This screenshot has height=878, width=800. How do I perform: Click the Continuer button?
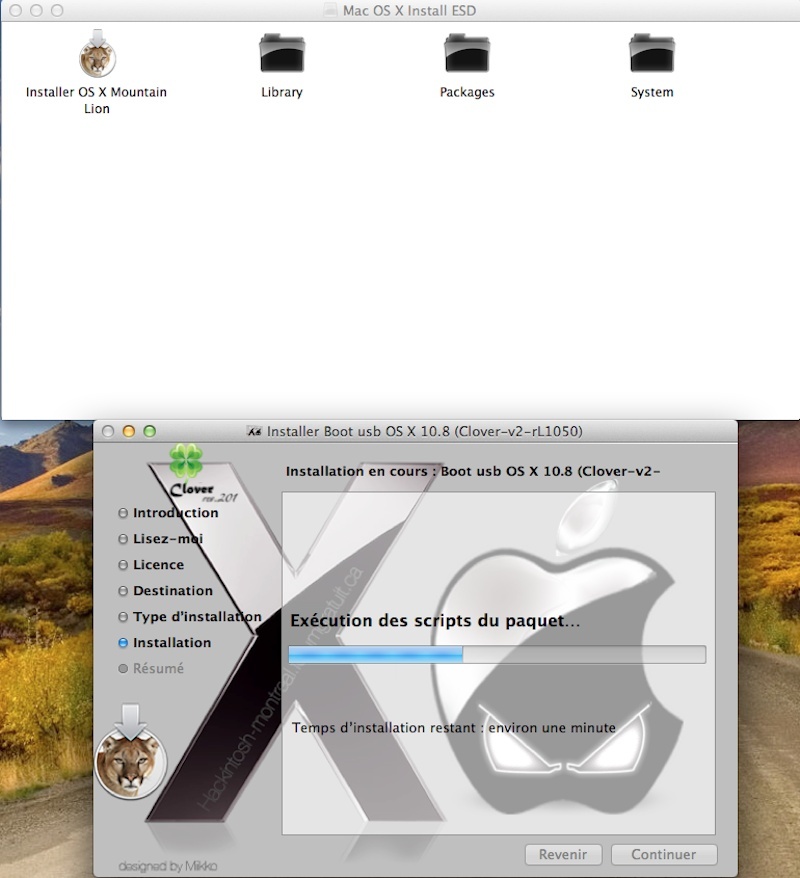(x=663, y=854)
